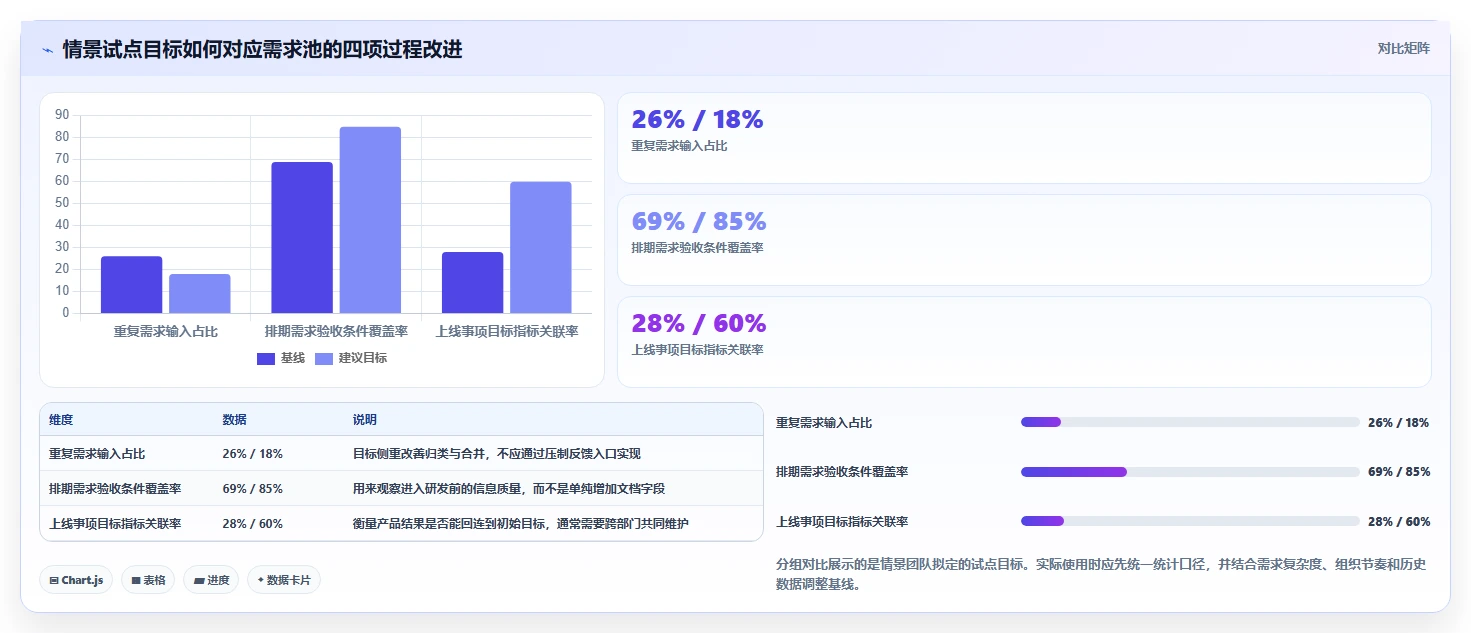Viewport: 1471px width, 633px height.
Task: Click chart axis label 上线事项目标指标关联率
Action: point(507,331)
